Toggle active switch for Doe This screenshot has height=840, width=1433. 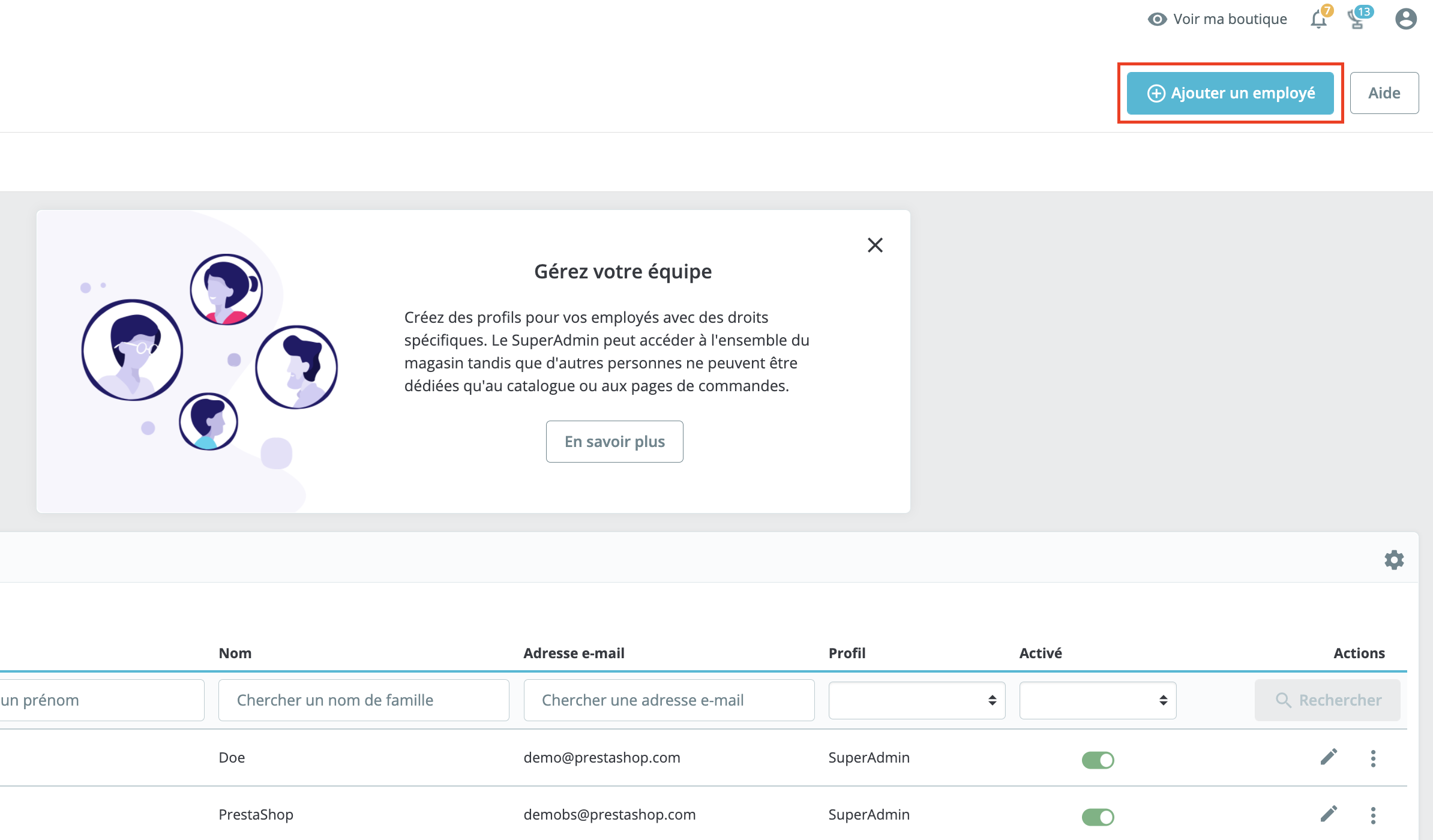(x=1098, y=760)
